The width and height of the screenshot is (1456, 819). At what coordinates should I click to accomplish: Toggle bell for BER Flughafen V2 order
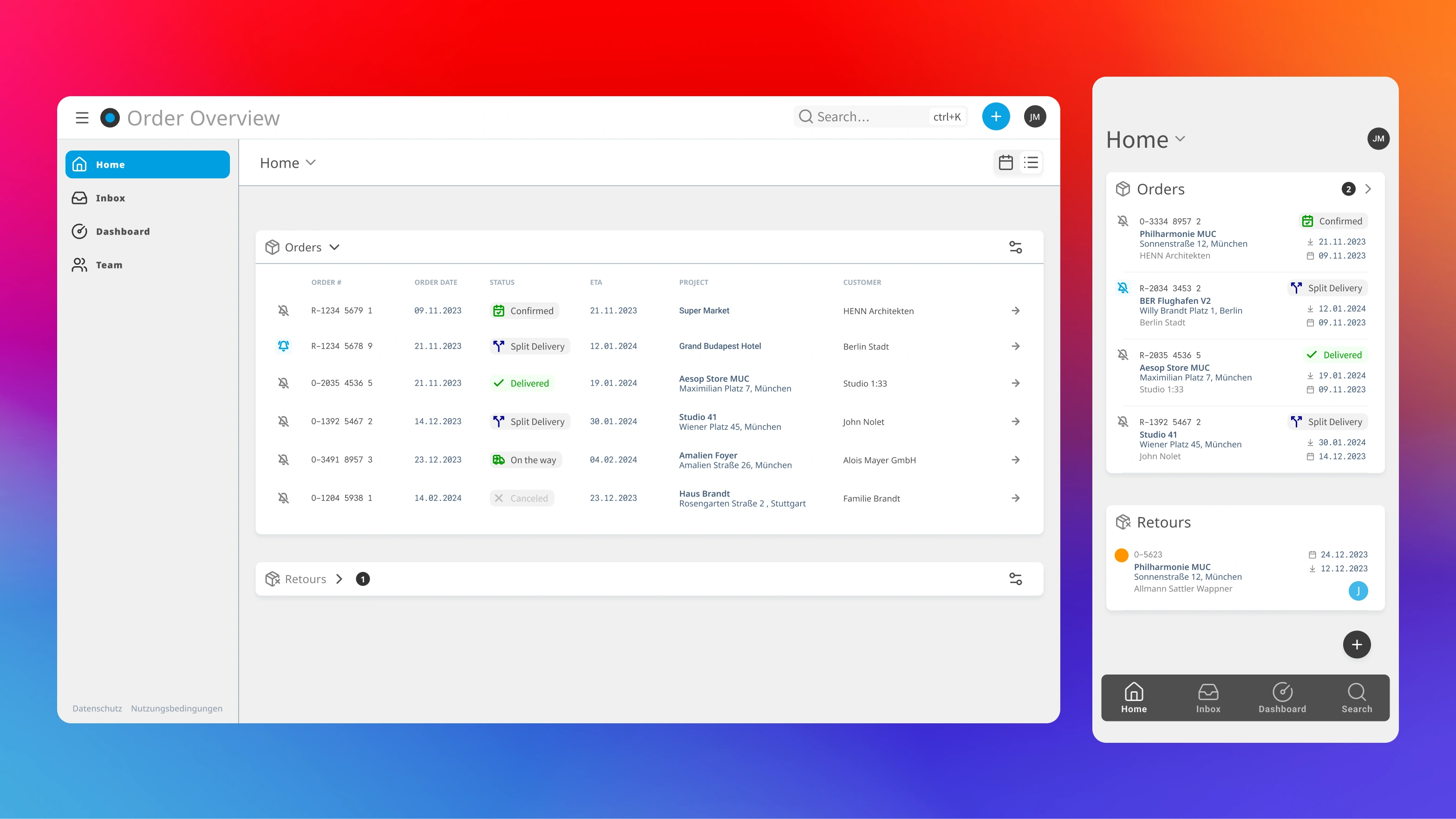click(1123, 288)
